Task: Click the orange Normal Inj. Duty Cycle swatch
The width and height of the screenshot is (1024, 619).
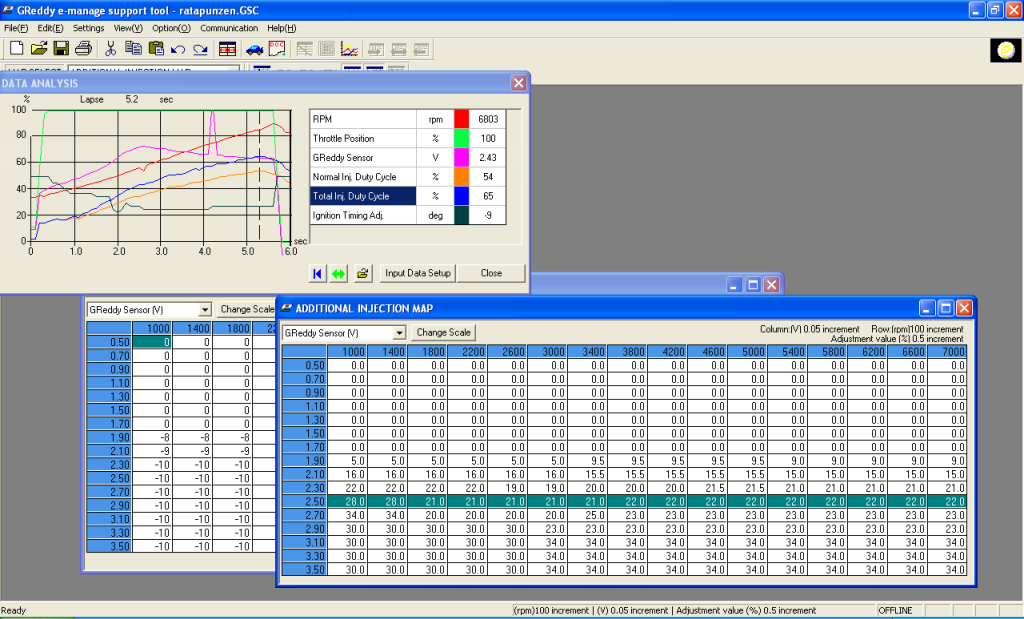Action: click(x=461, y=177)
